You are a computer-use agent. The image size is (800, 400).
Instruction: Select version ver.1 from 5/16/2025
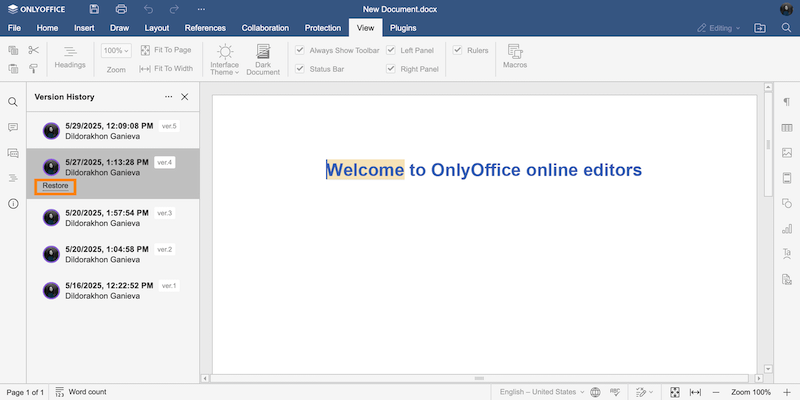pyautogui.click(x=113, y=290)
